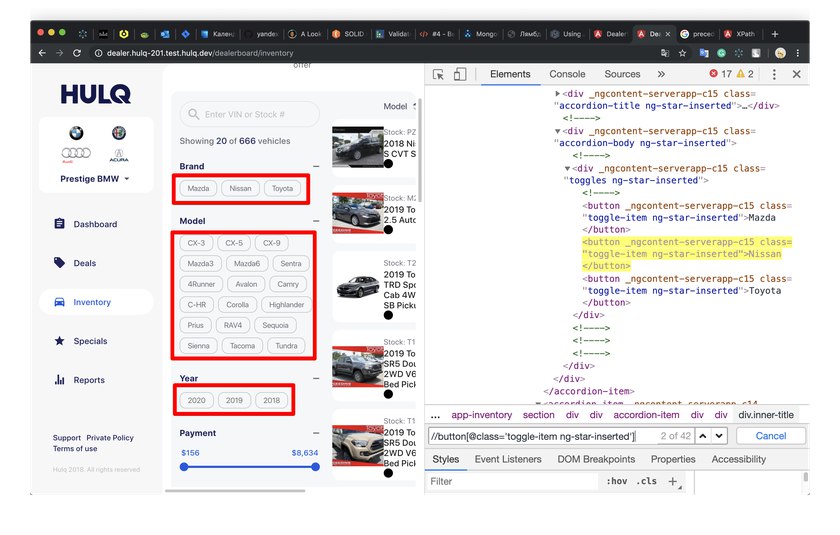The image size is (840, 535).
Task: Toggle the CX-5 model filter
Action: [x=234, y=243]
